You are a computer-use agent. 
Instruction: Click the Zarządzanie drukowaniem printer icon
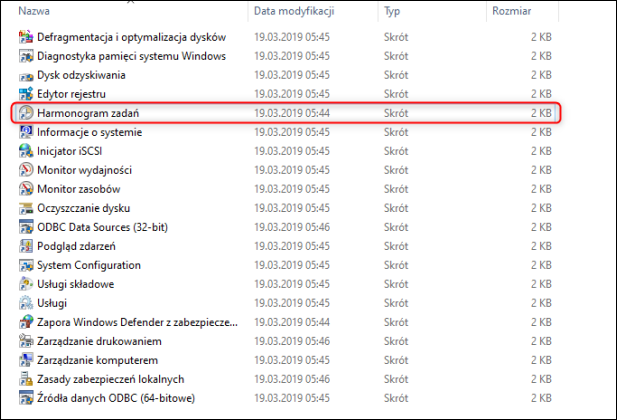tap(26, 341)
